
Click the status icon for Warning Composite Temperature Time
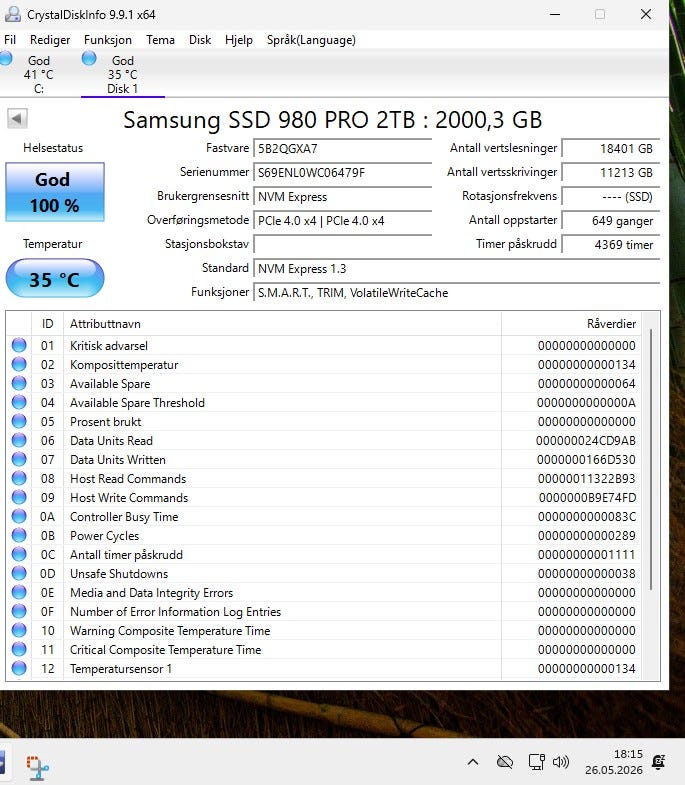[19, 630]
